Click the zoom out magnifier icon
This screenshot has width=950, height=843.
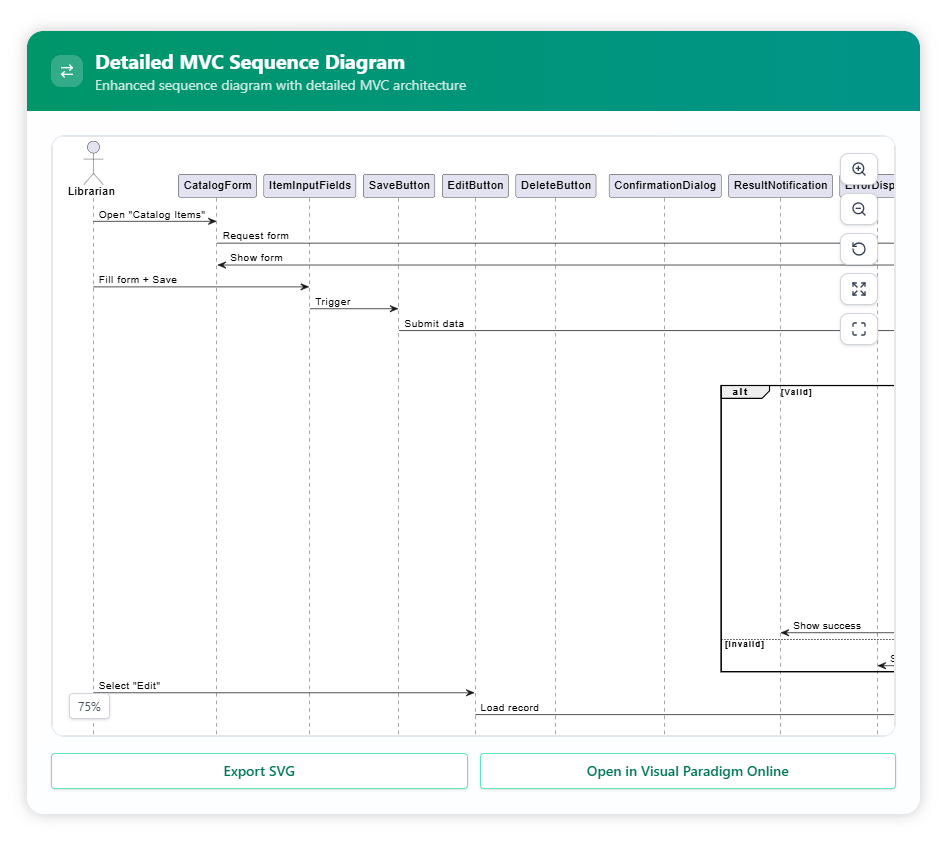coord(858,210)
